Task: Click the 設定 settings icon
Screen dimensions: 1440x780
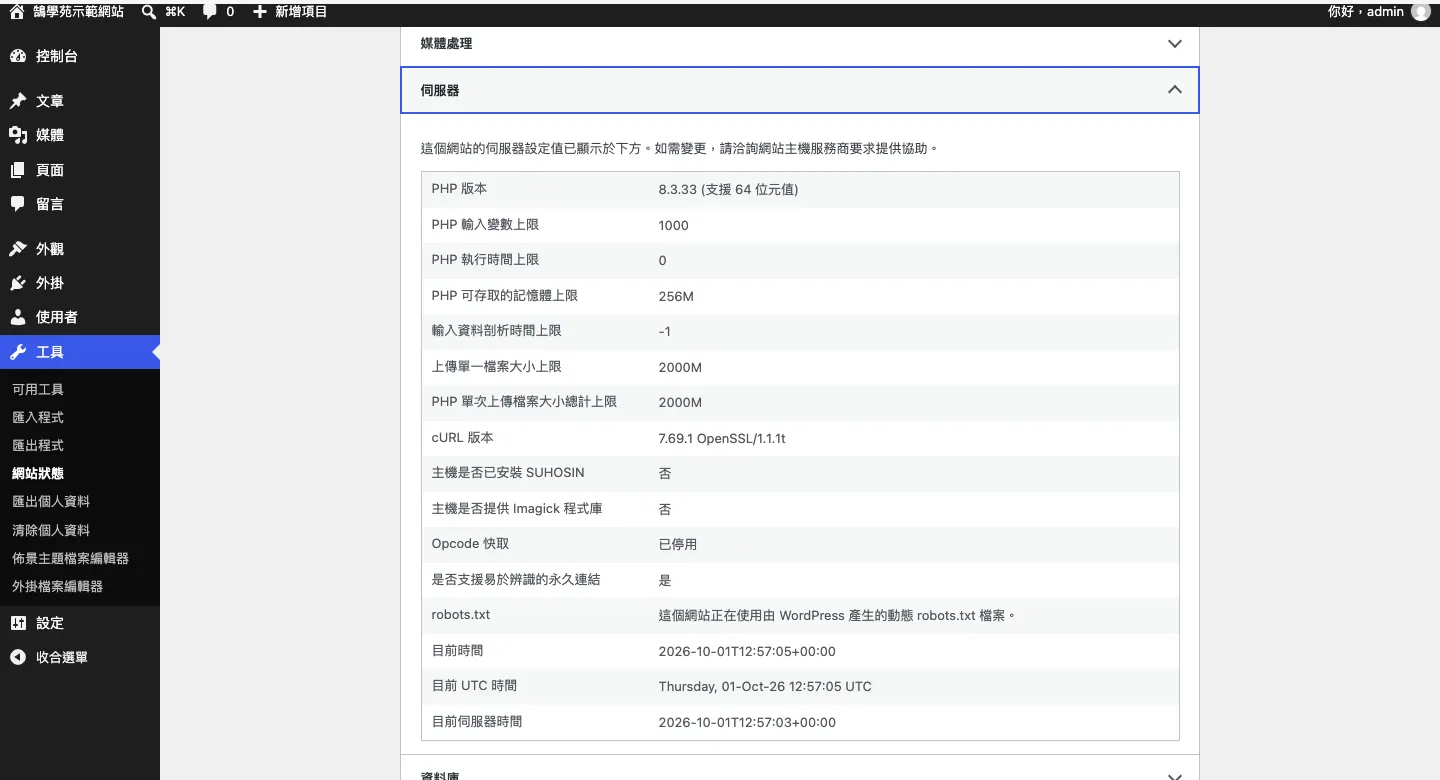Action: pos(18,623)
